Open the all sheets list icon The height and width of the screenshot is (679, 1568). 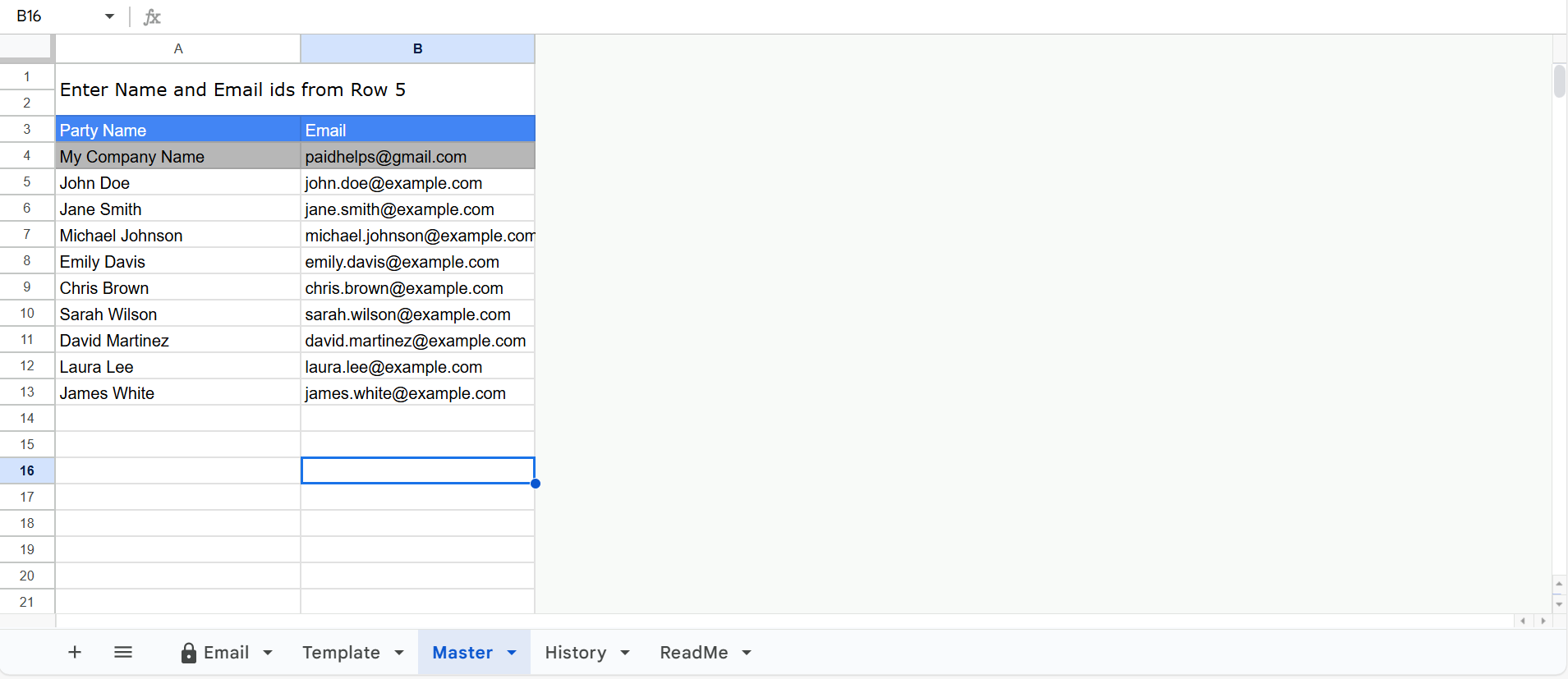[123, 652]
